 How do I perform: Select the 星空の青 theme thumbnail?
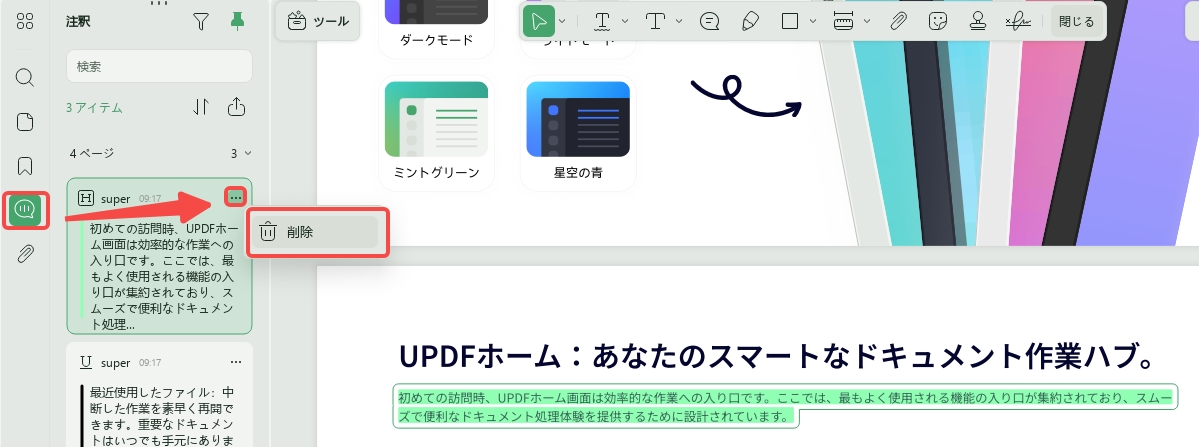coord(578,131)
